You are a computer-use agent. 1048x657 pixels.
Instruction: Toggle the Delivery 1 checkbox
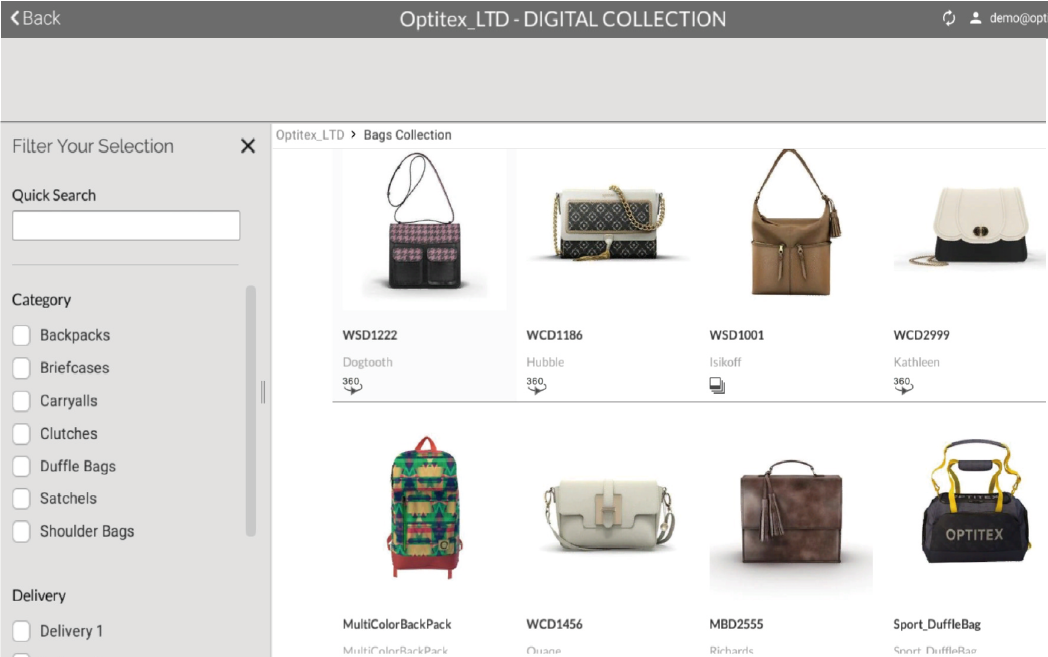click(x=21, y=630)
